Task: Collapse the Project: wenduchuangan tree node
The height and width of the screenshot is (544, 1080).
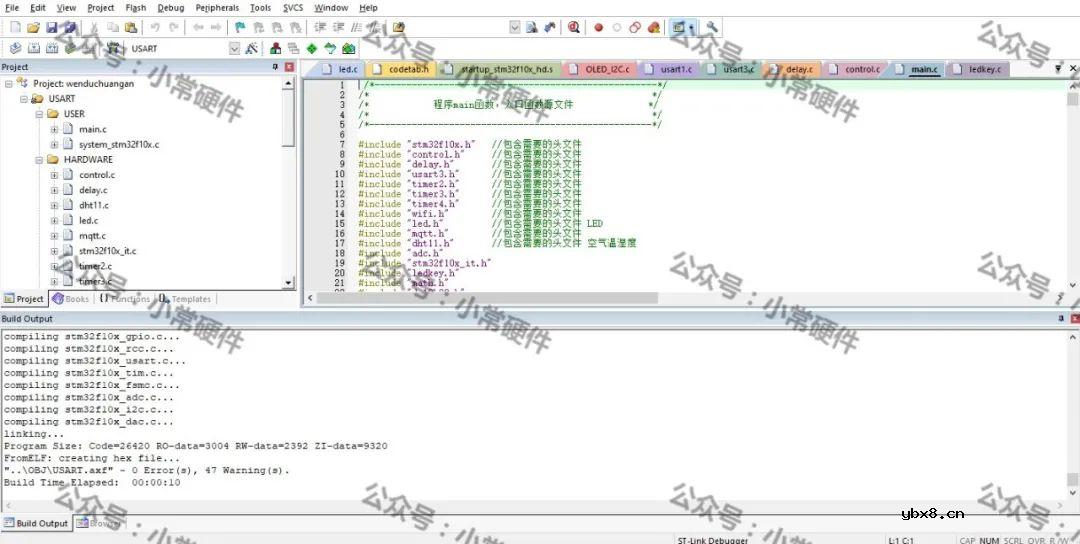Action: point(9,83)
